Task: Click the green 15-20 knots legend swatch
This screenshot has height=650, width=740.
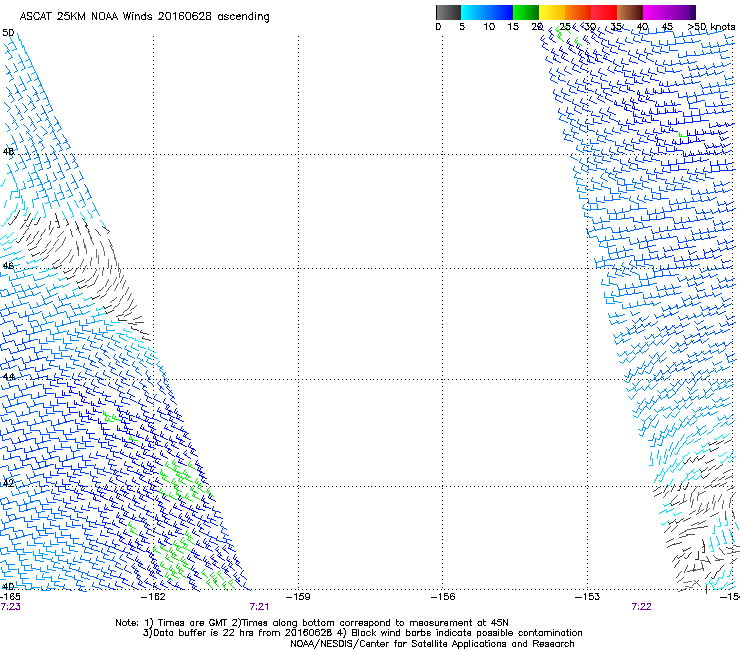Action: click(x=526, y=12)
